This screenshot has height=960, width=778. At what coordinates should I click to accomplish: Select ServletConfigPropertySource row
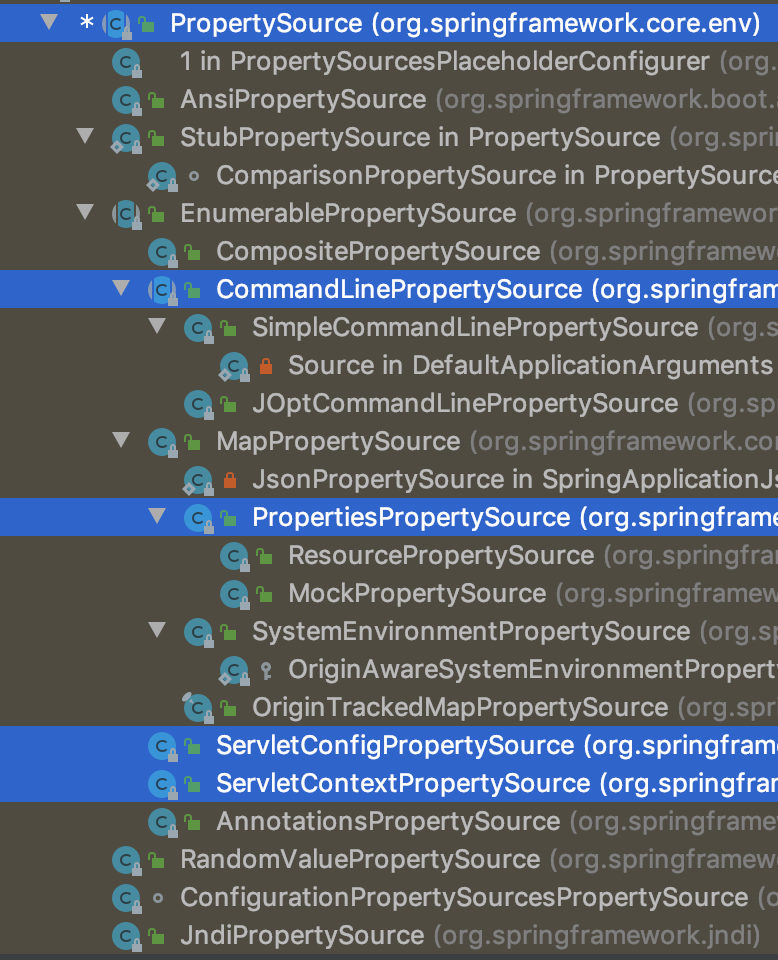point(389,744)
